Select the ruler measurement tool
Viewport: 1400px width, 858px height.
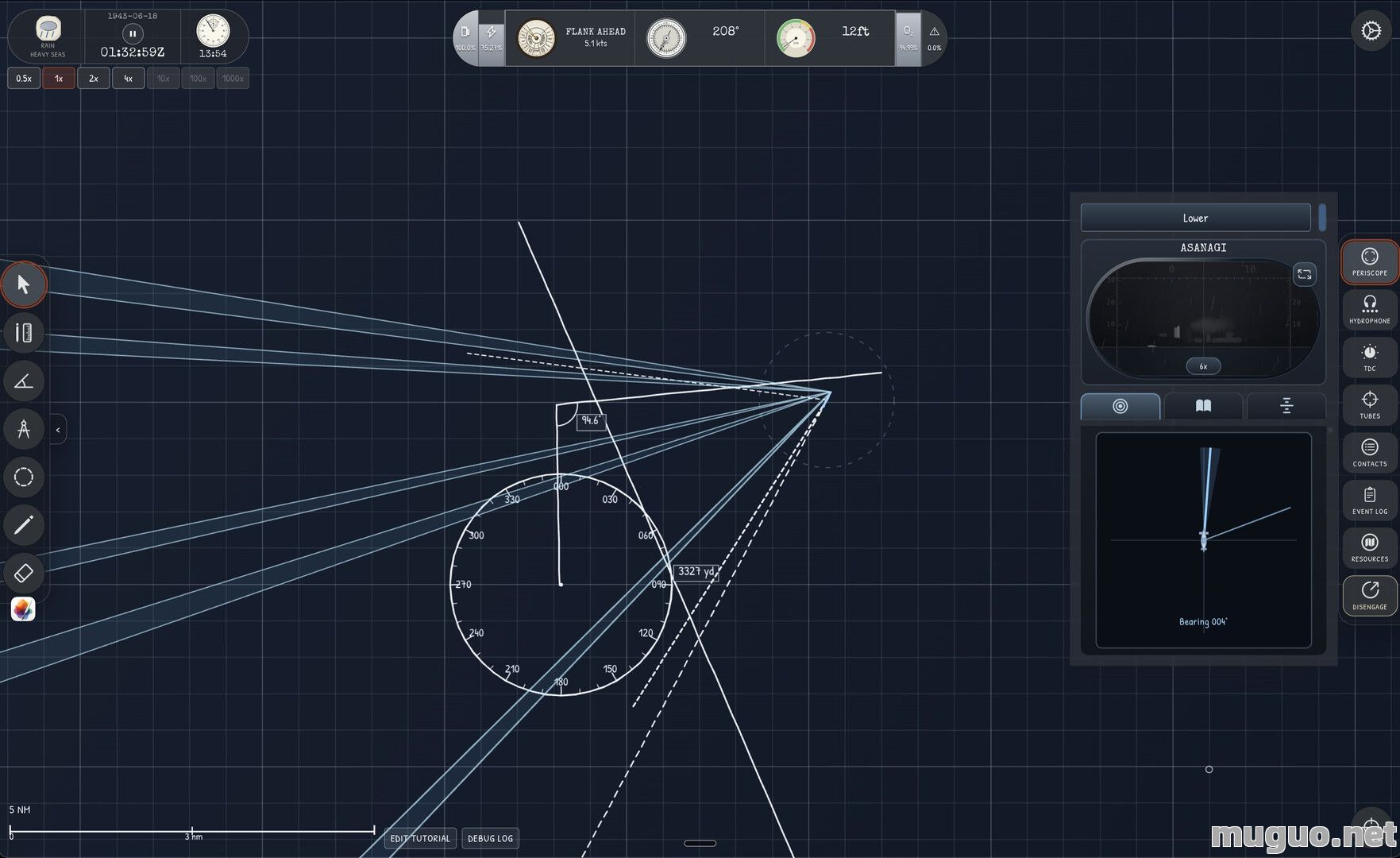coord(24,333)
